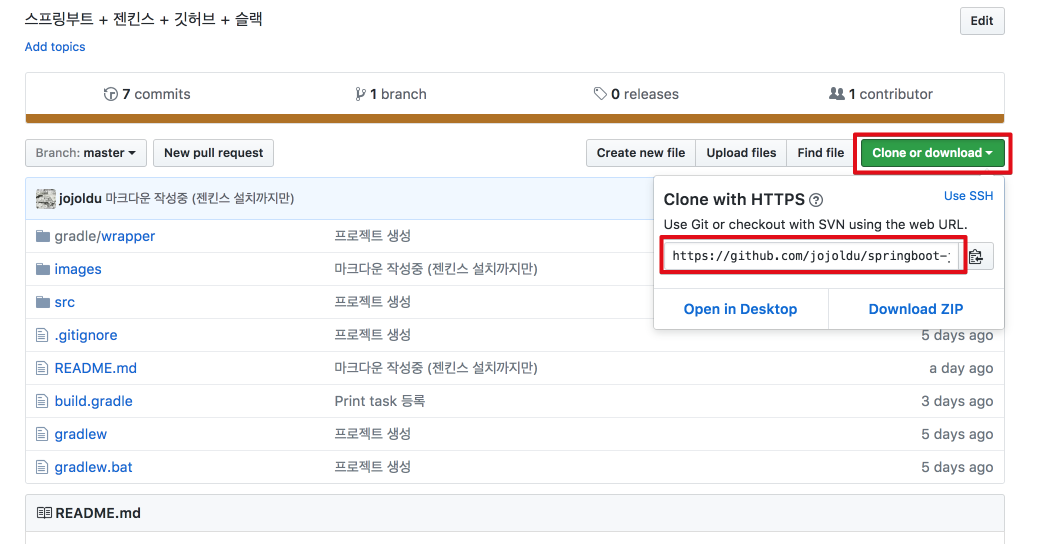Click the people icon beside 1 contributor

(x=837, y=94)
